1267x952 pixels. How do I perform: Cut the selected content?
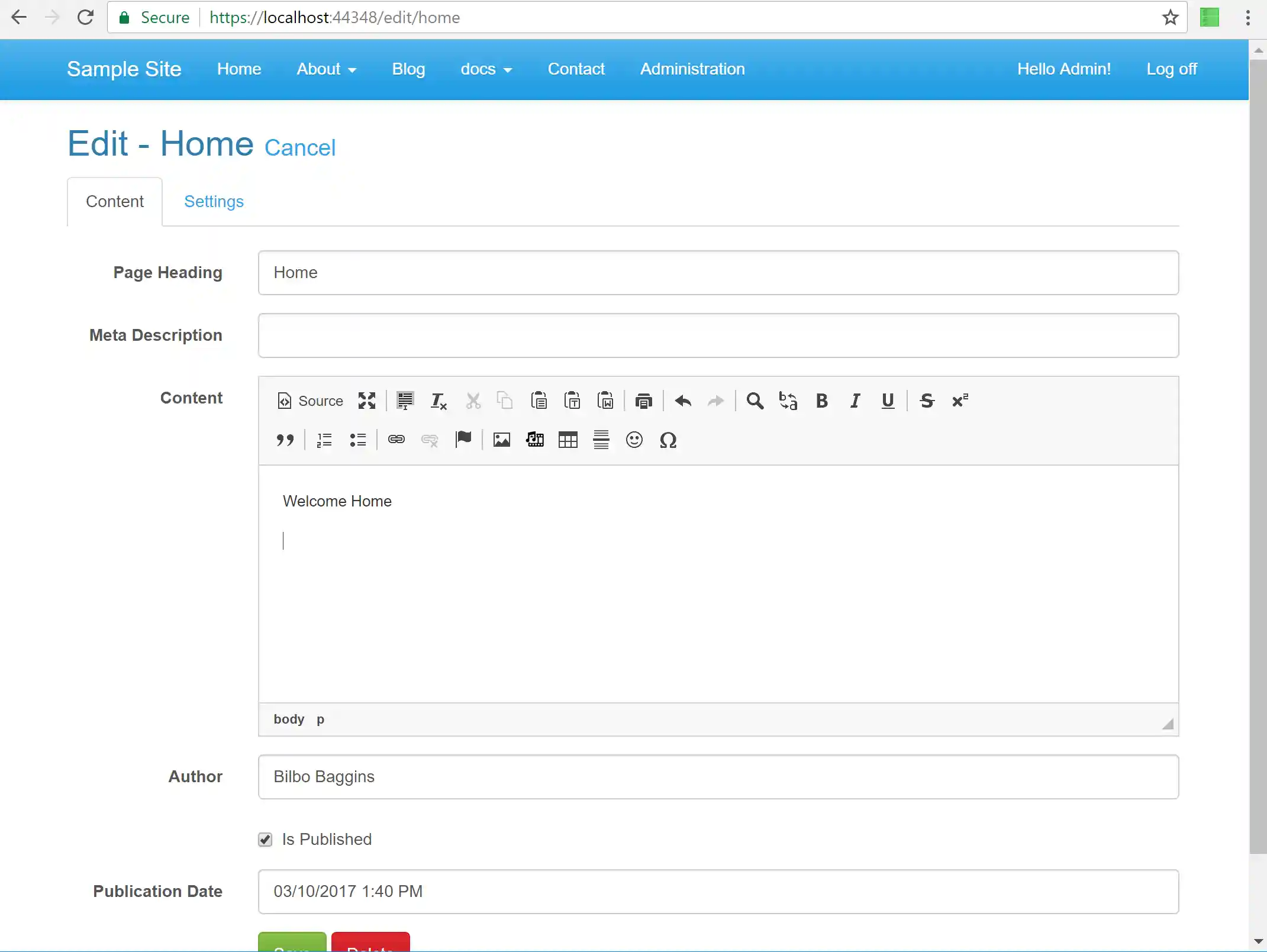point(472,401)
